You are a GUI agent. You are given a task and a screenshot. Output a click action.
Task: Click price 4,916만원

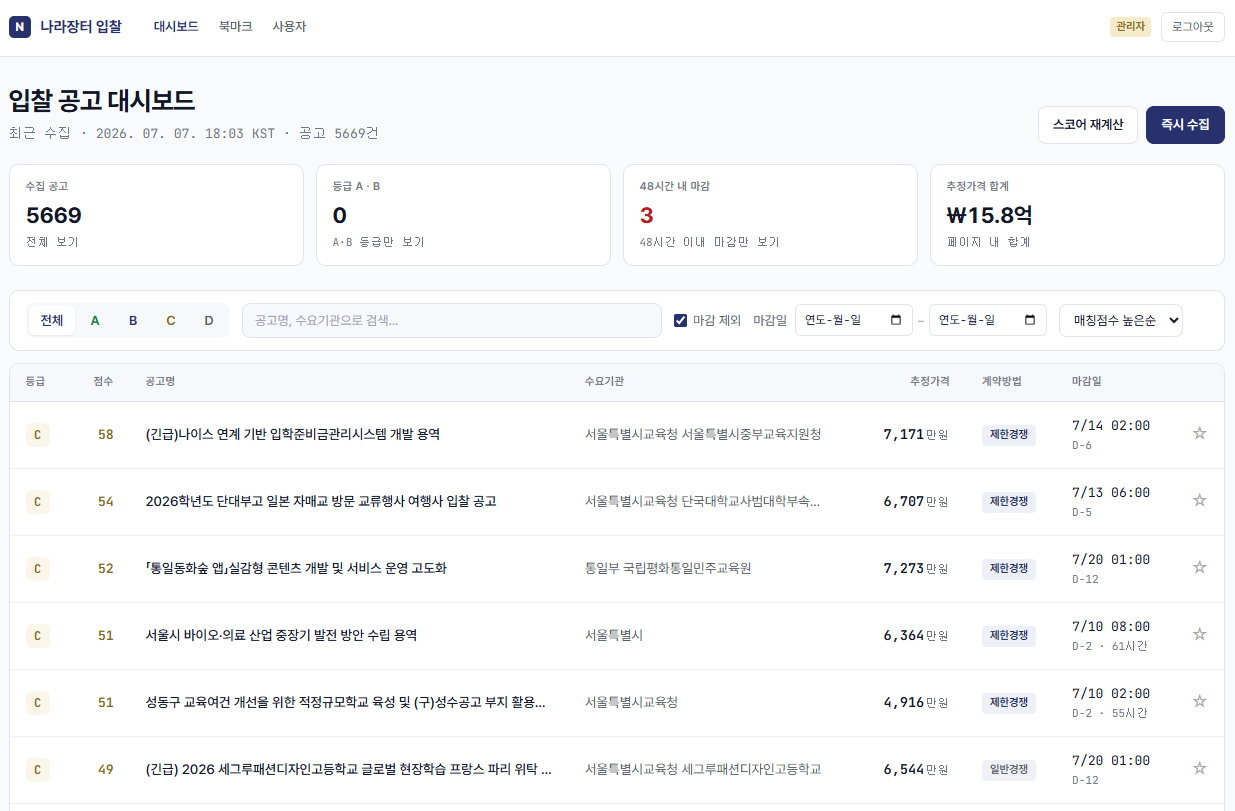click(916, 702)
